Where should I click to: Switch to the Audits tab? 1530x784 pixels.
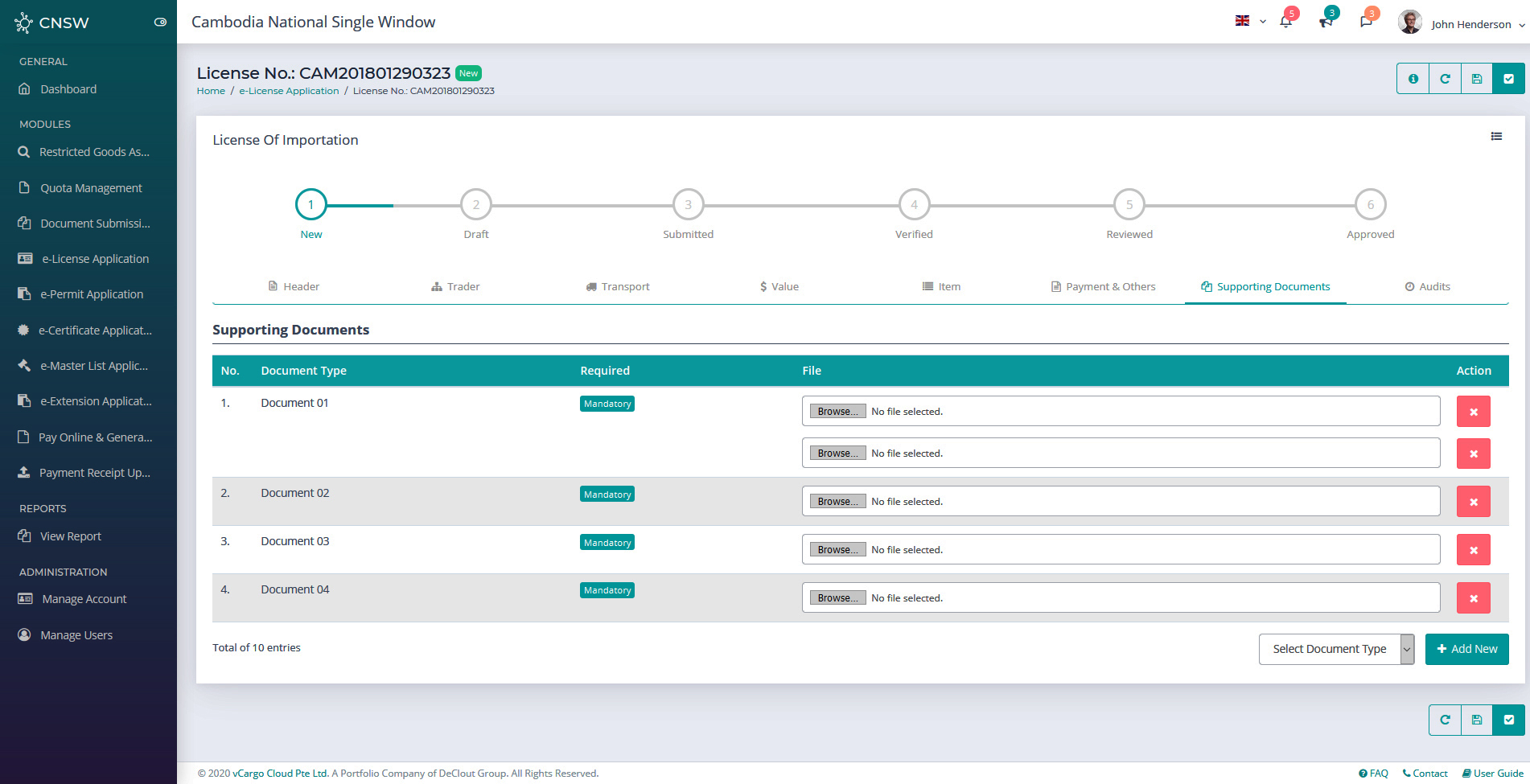coord(1427,286)
